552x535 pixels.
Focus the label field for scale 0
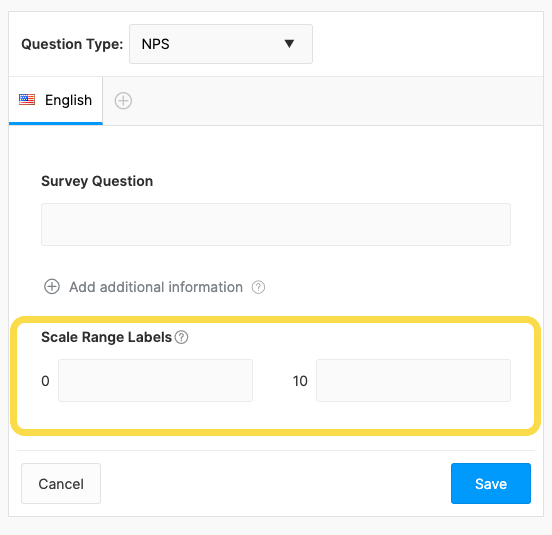click(x=155, y=380)
